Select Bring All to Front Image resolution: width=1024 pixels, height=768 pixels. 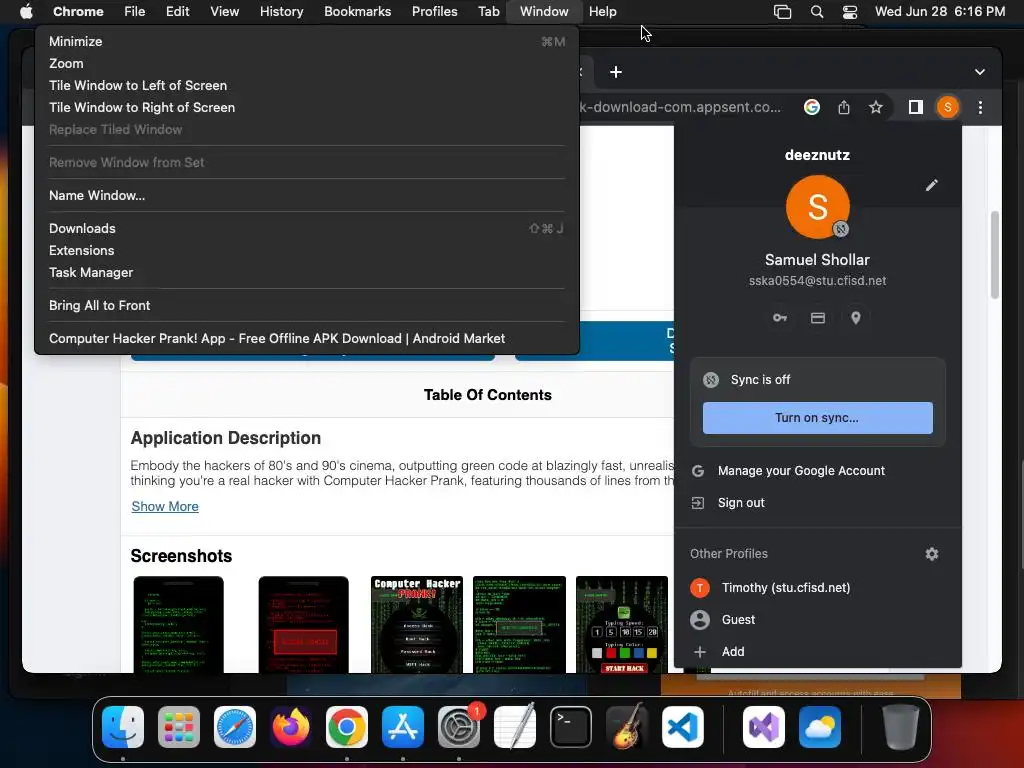click(307, 306)
